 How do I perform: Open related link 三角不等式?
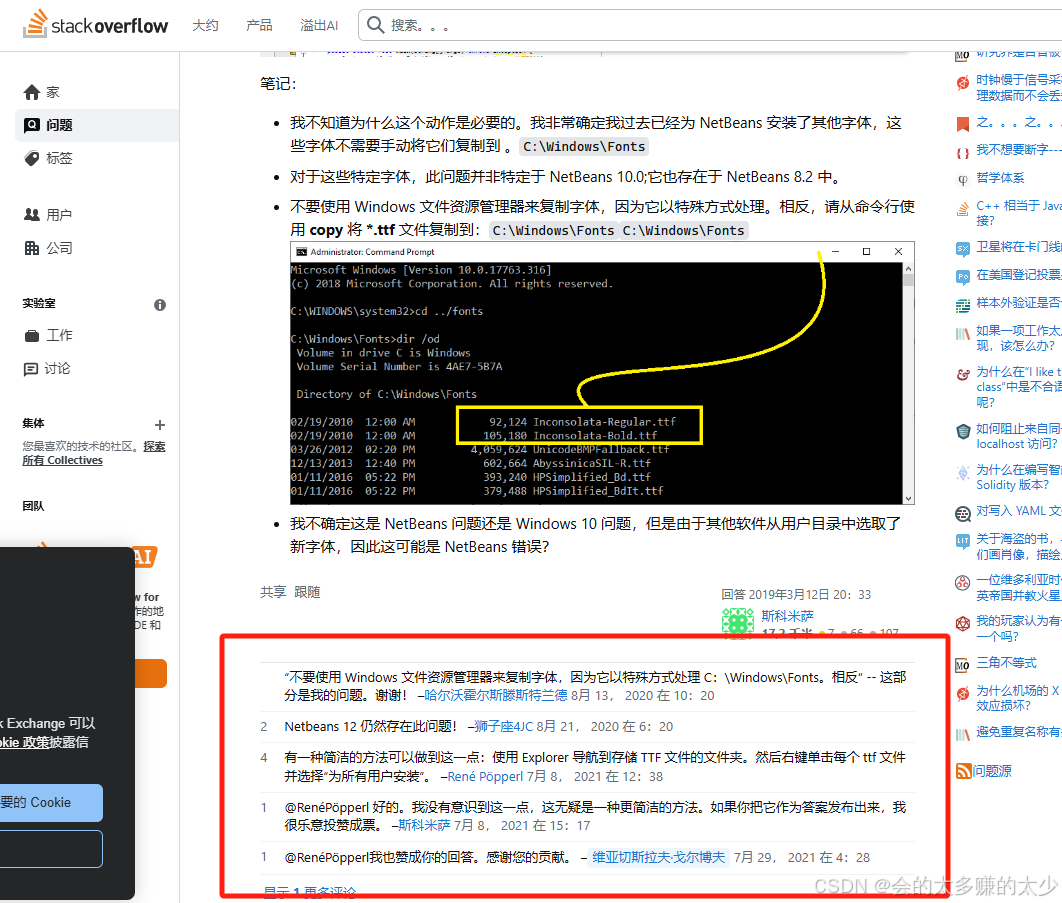(1006, 663)
